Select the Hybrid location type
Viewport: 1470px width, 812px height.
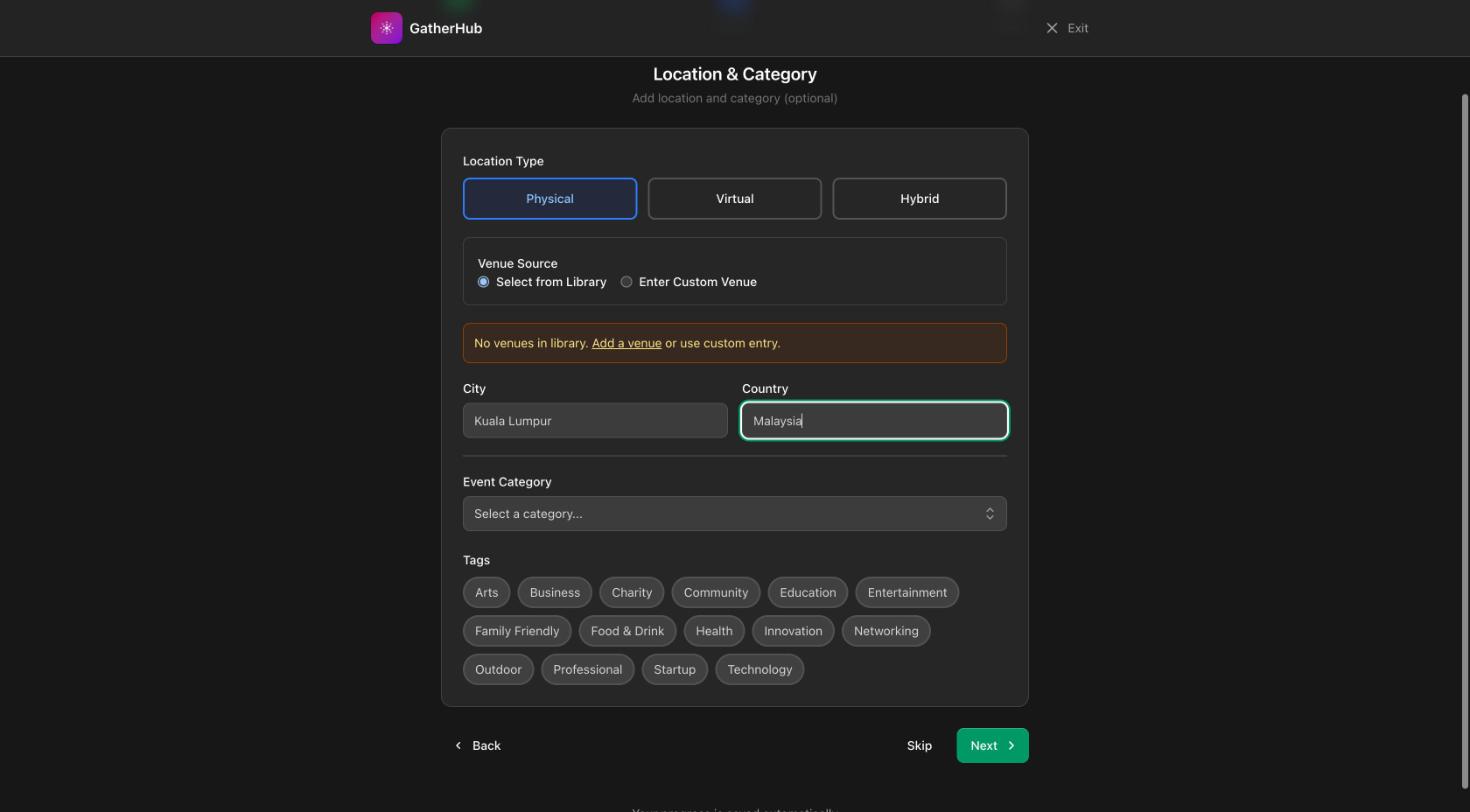919,199
